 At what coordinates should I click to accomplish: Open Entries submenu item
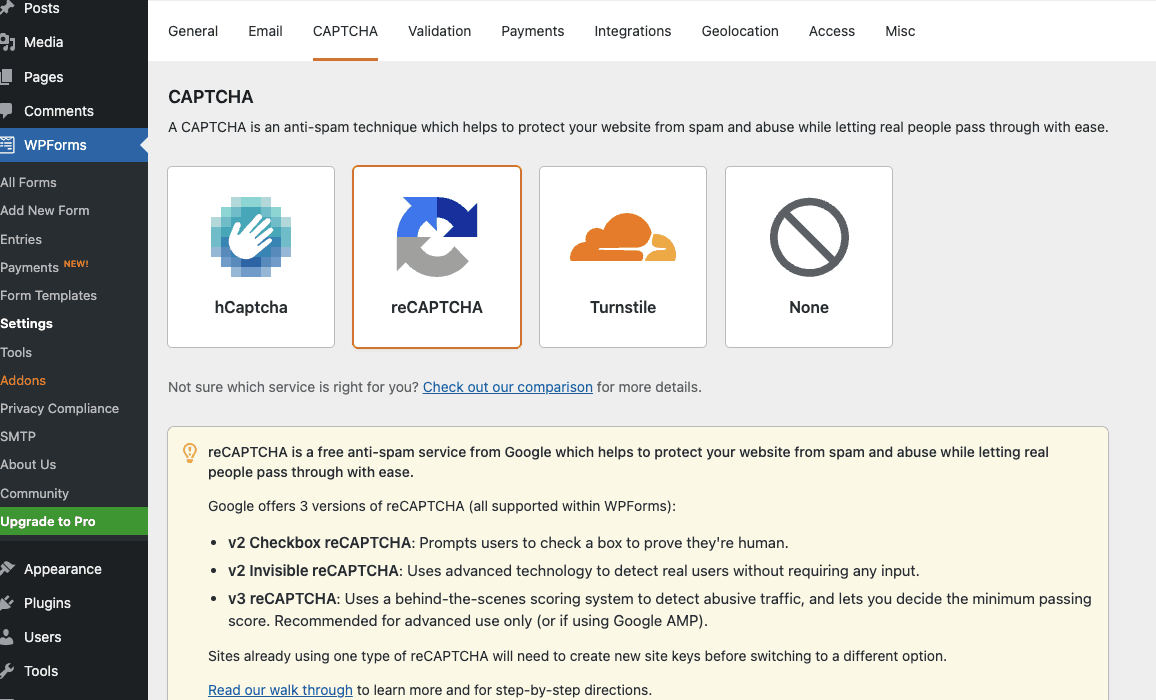tap(21, 239)
